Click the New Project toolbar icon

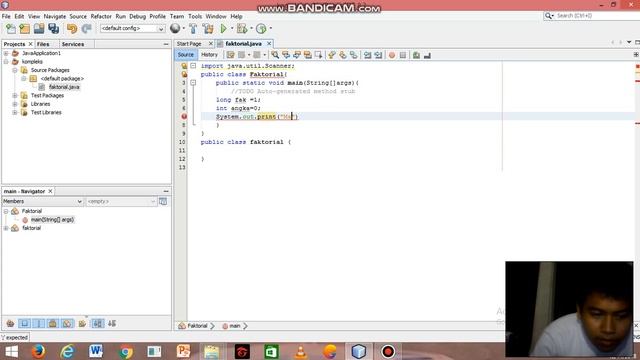(24, 29)
